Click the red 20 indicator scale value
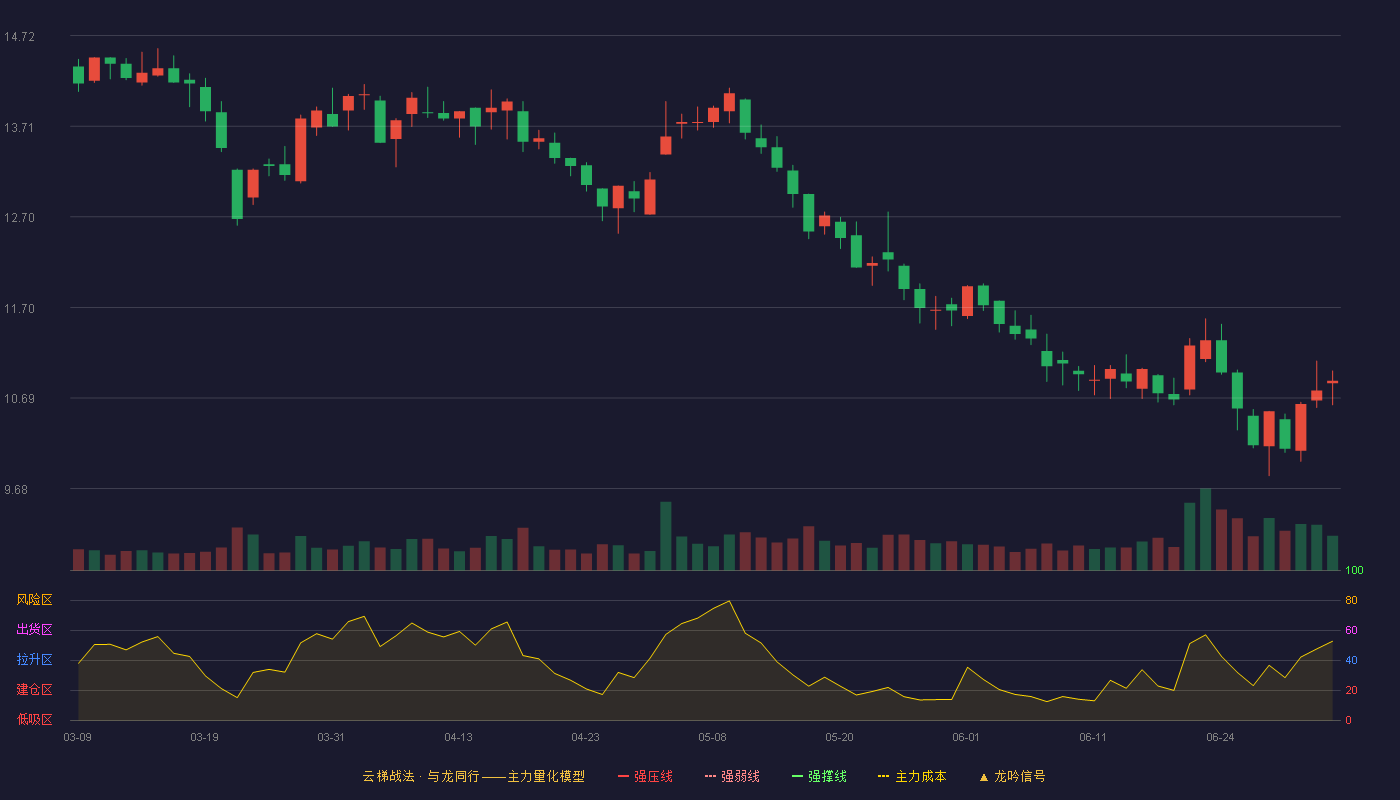The width and height of the screenshot is (1400, 800). [x=1351, y=691]
